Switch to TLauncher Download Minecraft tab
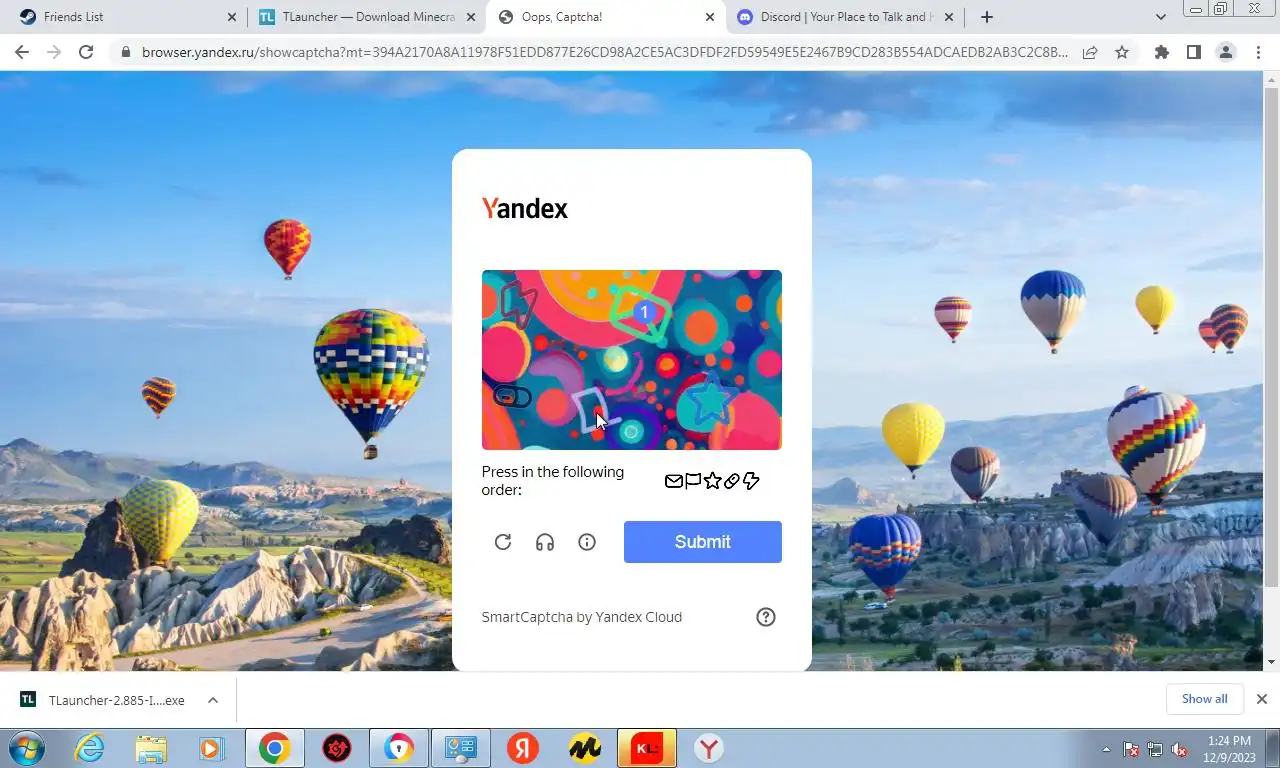Screen dimensions: 1280x768 click(x=368, y=17)
